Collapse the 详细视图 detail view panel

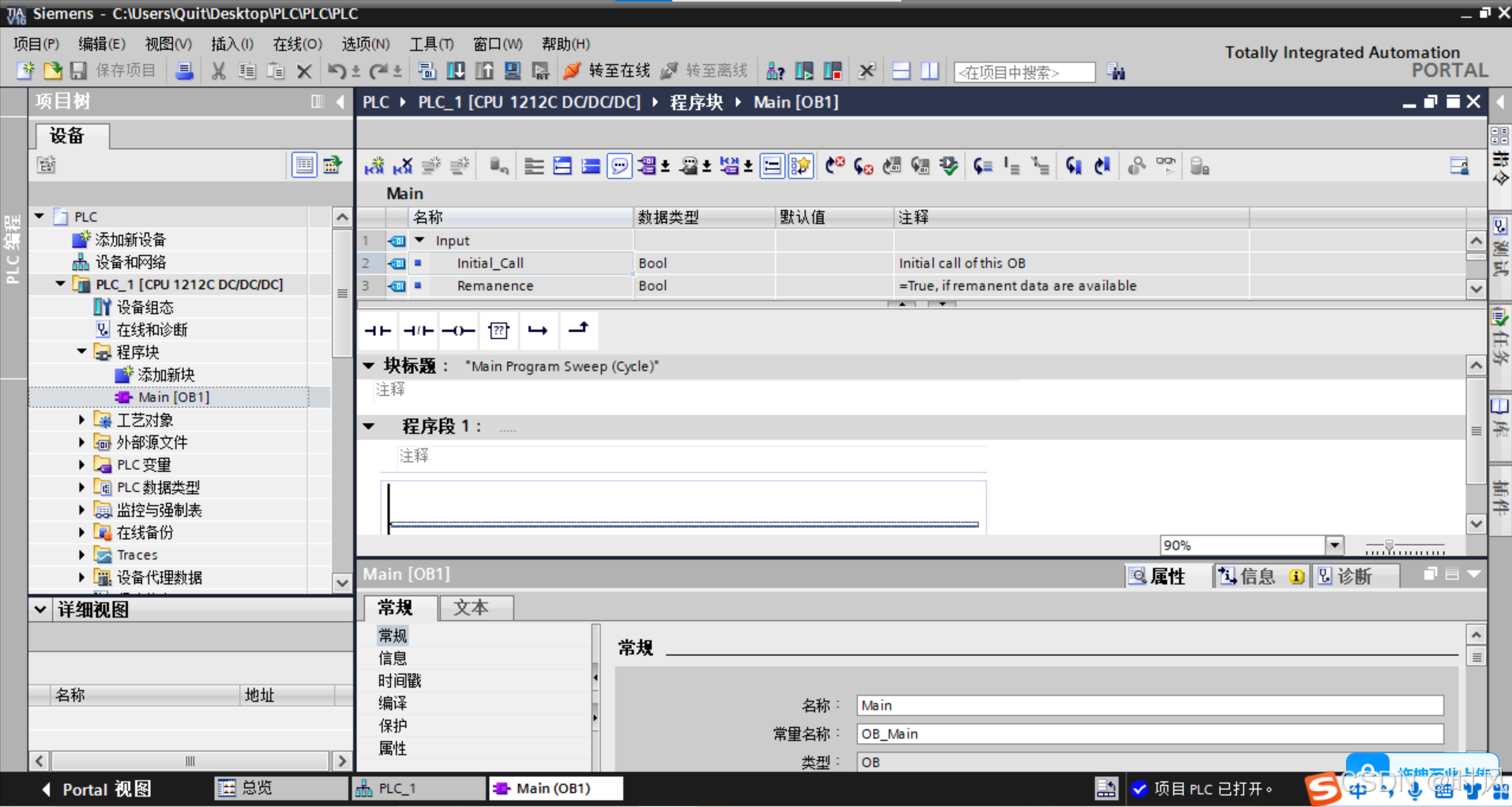point(40,609)
